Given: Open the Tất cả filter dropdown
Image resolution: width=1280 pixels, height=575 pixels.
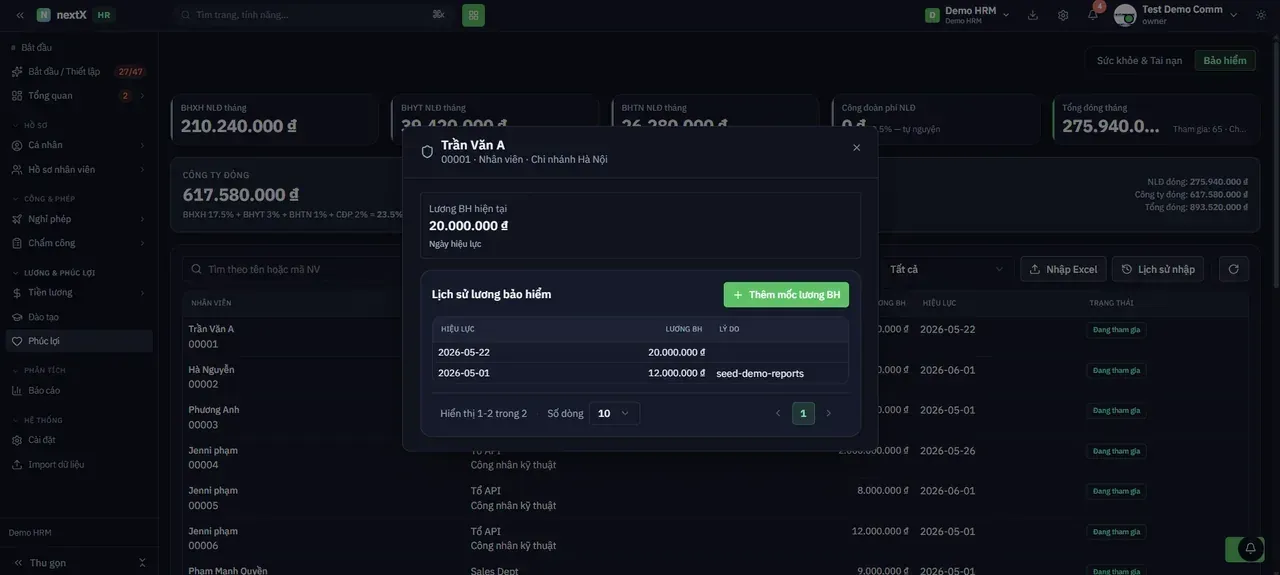Looking at the screenshot, I should point(947,269).
